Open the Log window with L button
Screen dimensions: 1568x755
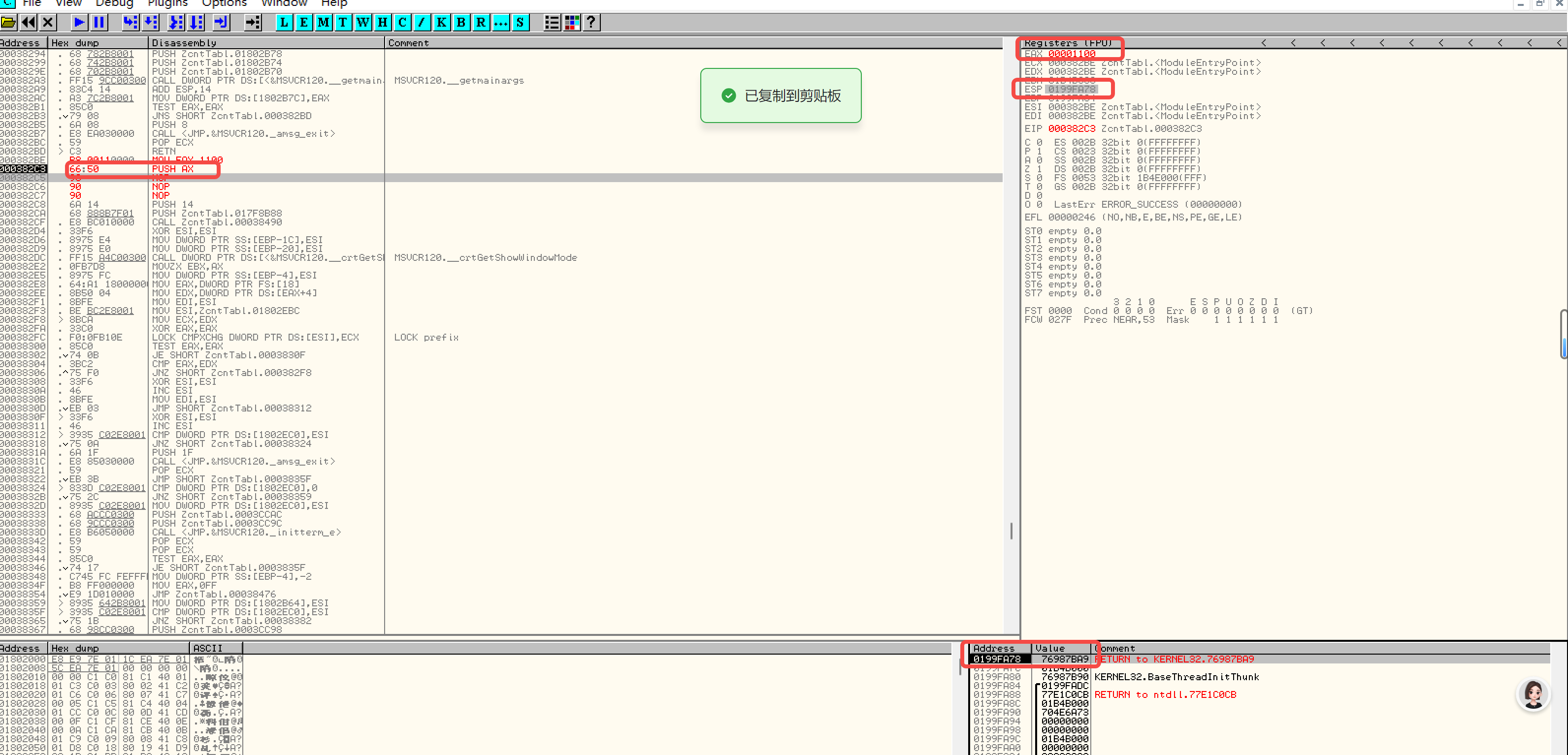284,23
